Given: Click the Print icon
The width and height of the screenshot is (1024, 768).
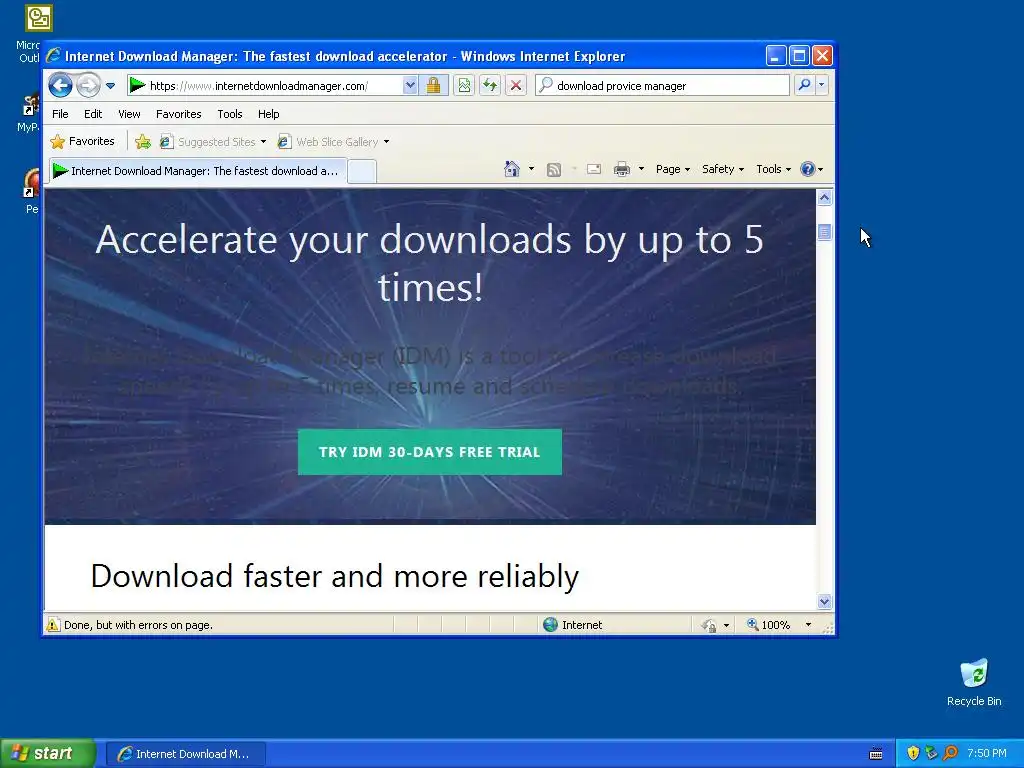Looking at the screenshot, I should 622,169.
